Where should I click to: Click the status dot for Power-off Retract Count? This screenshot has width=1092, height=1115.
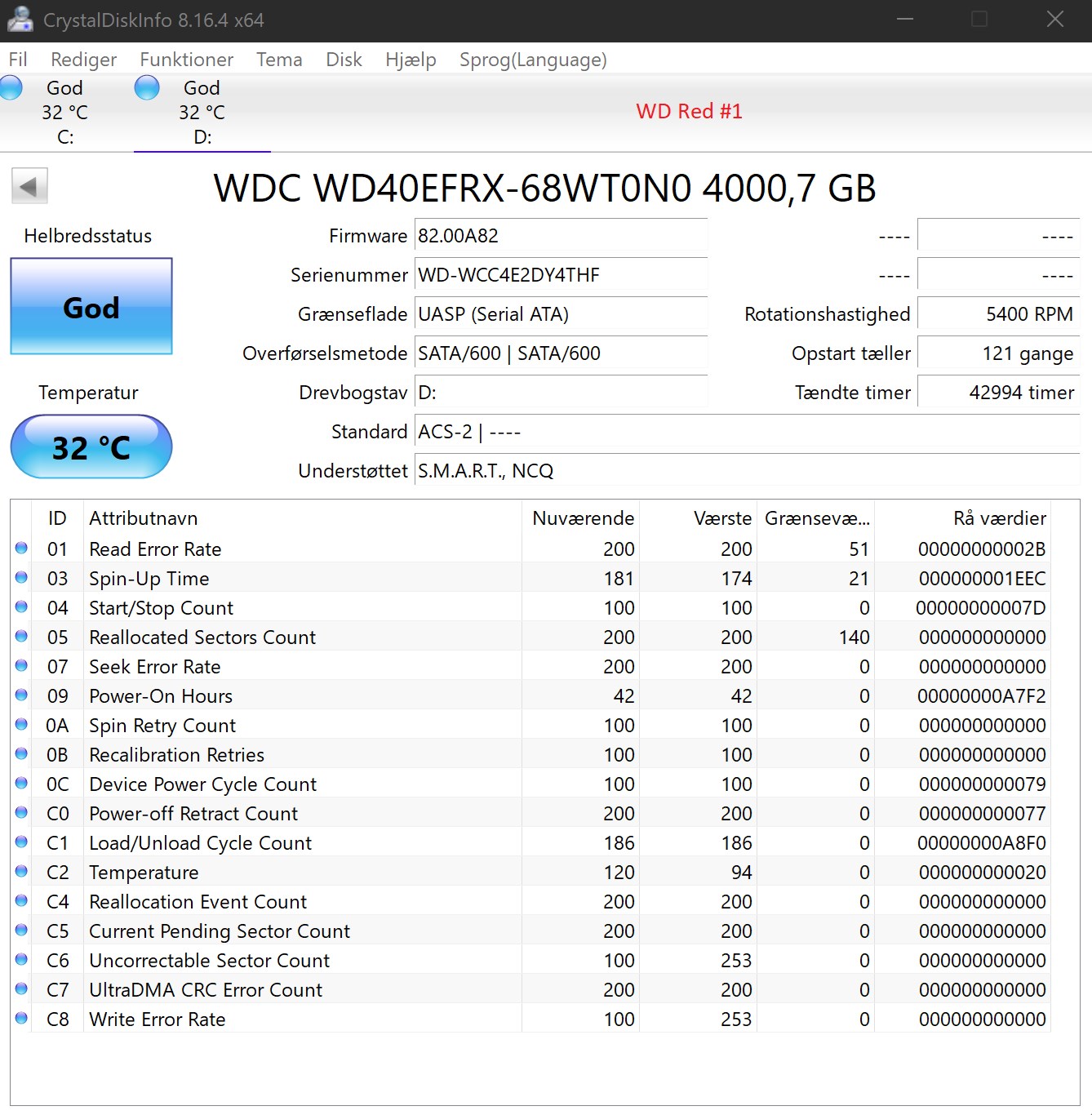(x=21, y=813)
